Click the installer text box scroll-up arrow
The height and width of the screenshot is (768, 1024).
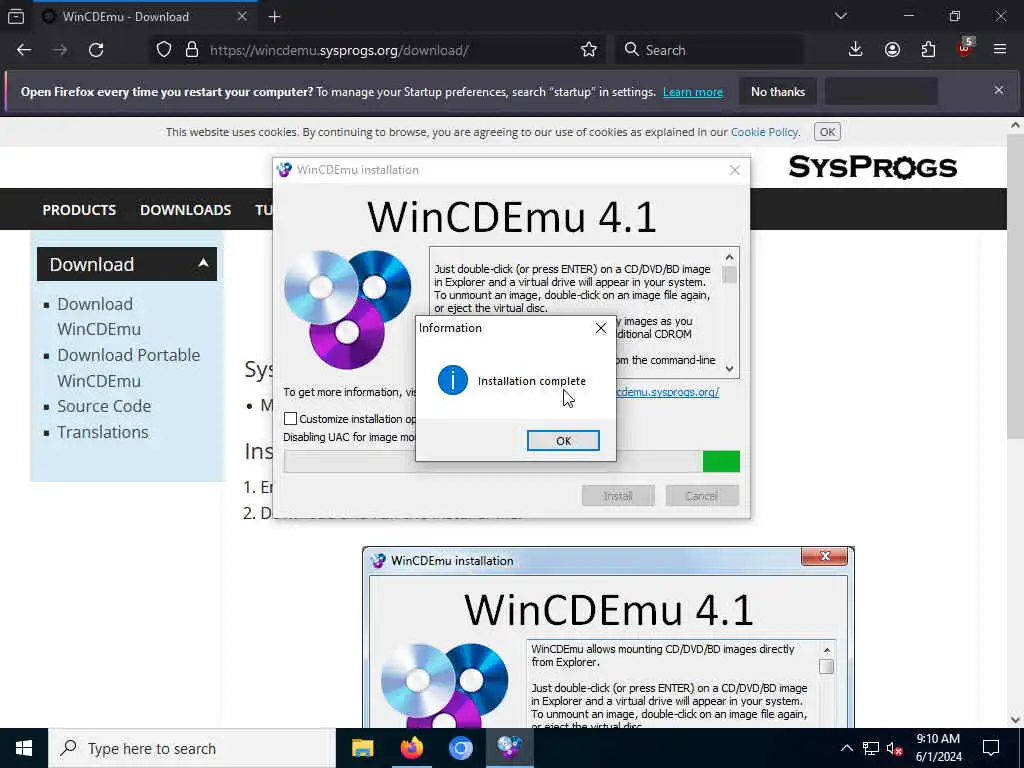729,257
